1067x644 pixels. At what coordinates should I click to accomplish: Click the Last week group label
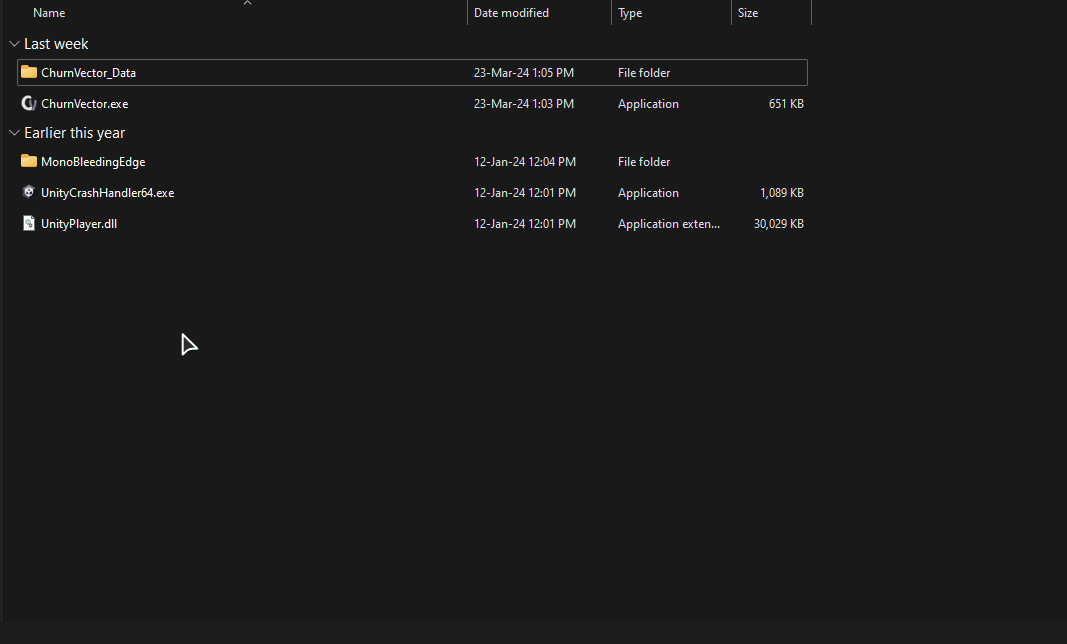(x=56, y=44)
